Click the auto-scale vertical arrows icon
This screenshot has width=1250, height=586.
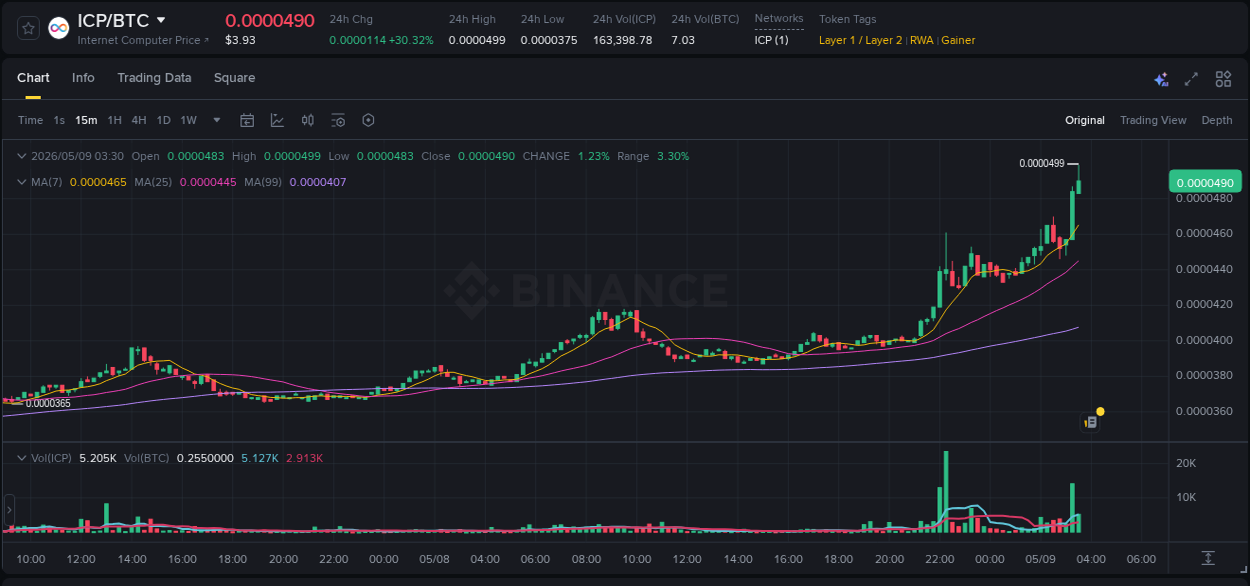click(1208, 557)
